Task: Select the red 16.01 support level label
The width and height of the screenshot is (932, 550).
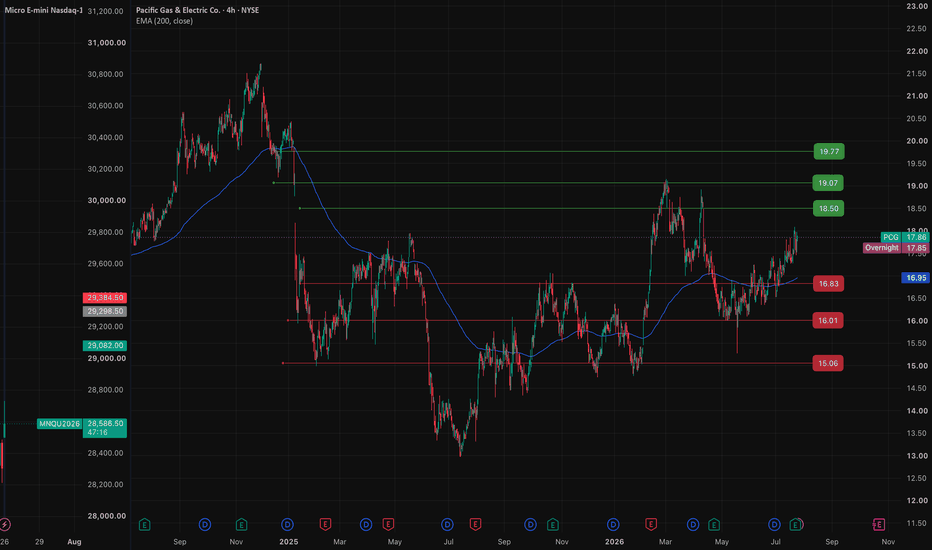Action: tap(827, 320)
